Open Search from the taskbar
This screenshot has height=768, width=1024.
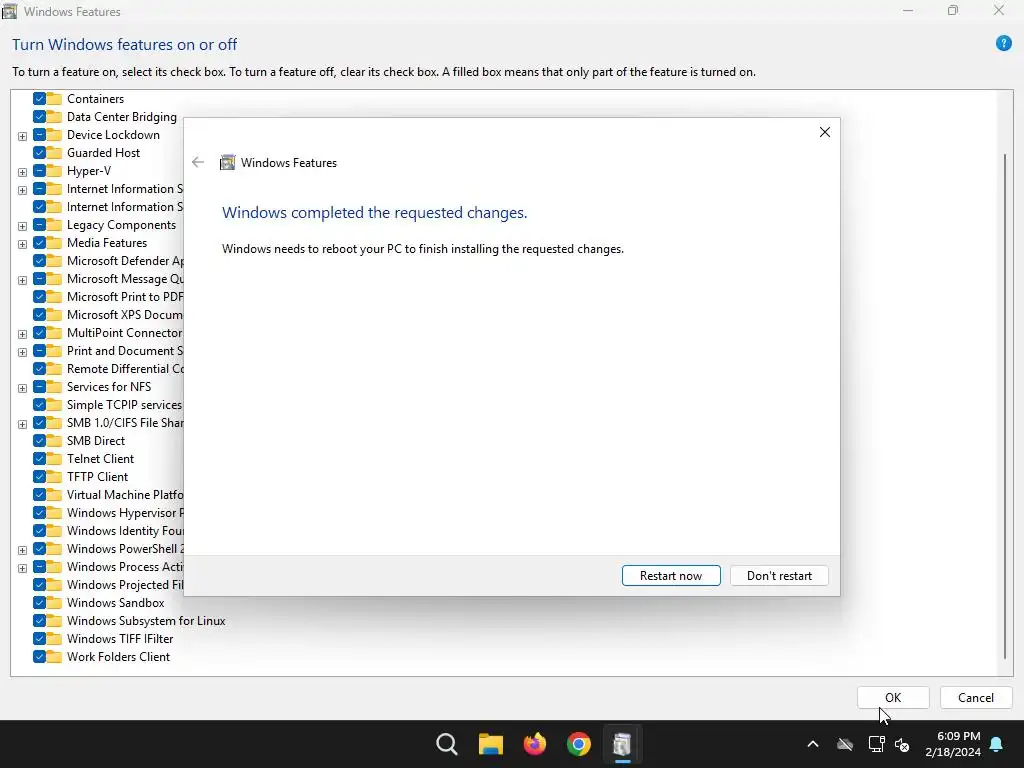pyautogui.click(x=447, y=744)
